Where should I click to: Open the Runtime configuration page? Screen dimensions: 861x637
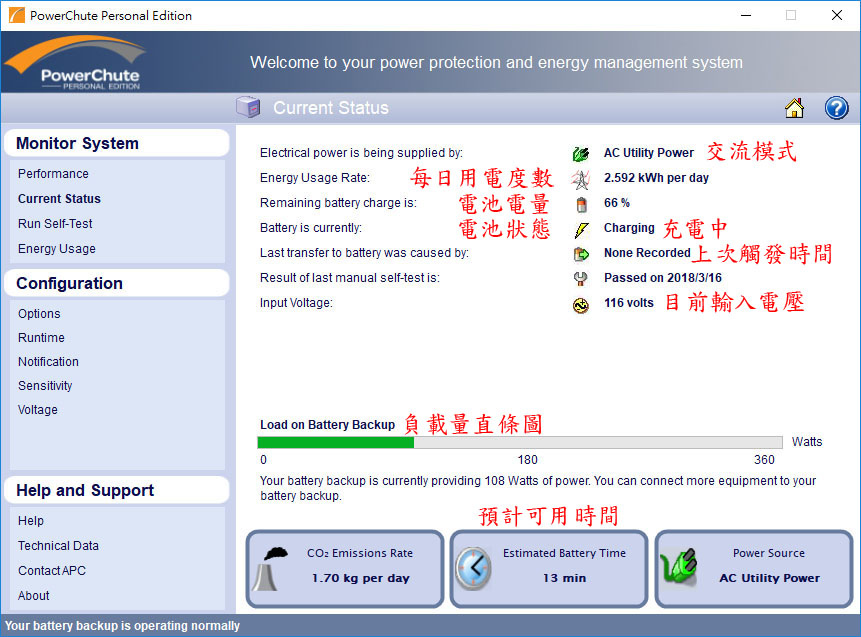(x=41, y=338)
